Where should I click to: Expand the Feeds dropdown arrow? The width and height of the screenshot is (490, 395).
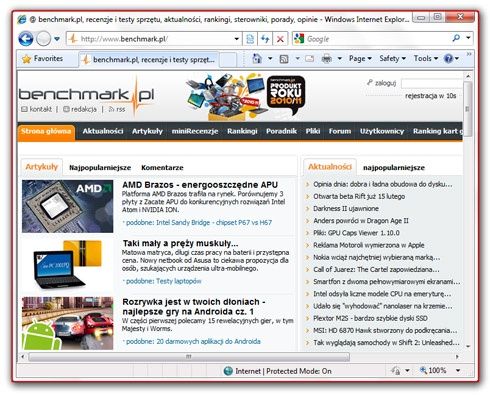click(297, 59)
